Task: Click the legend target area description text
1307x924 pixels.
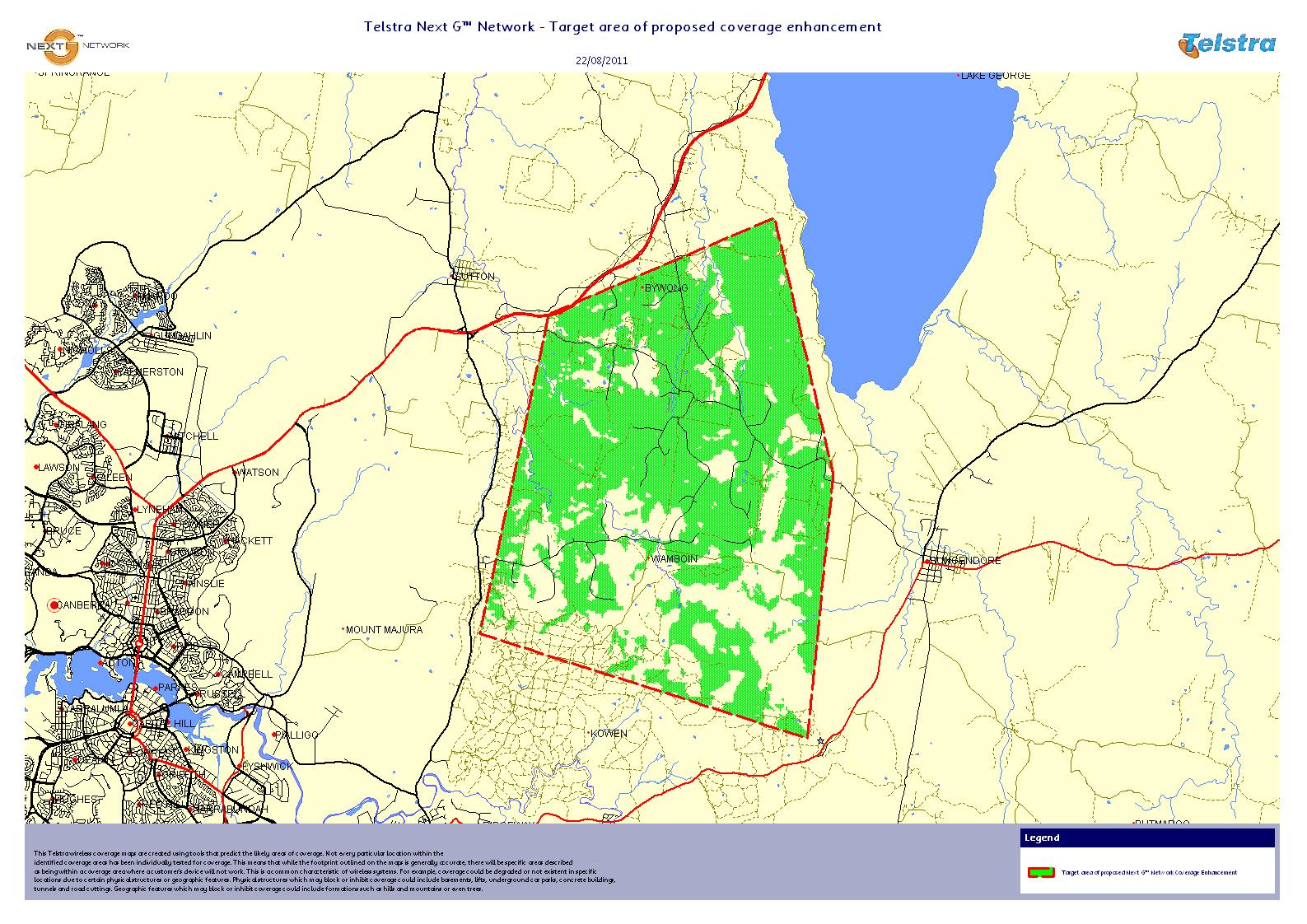Action: (x=1148, y=872)
